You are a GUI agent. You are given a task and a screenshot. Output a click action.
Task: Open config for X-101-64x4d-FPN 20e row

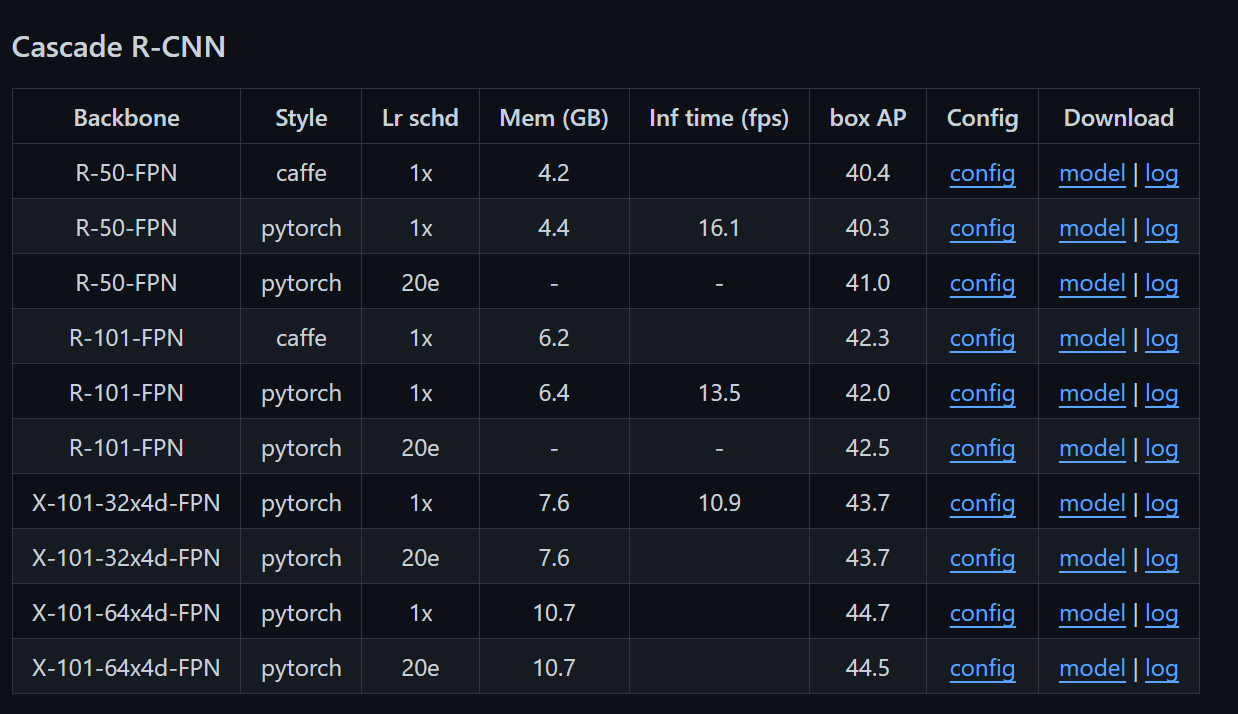pyautogui.click(x=982, y=668)
